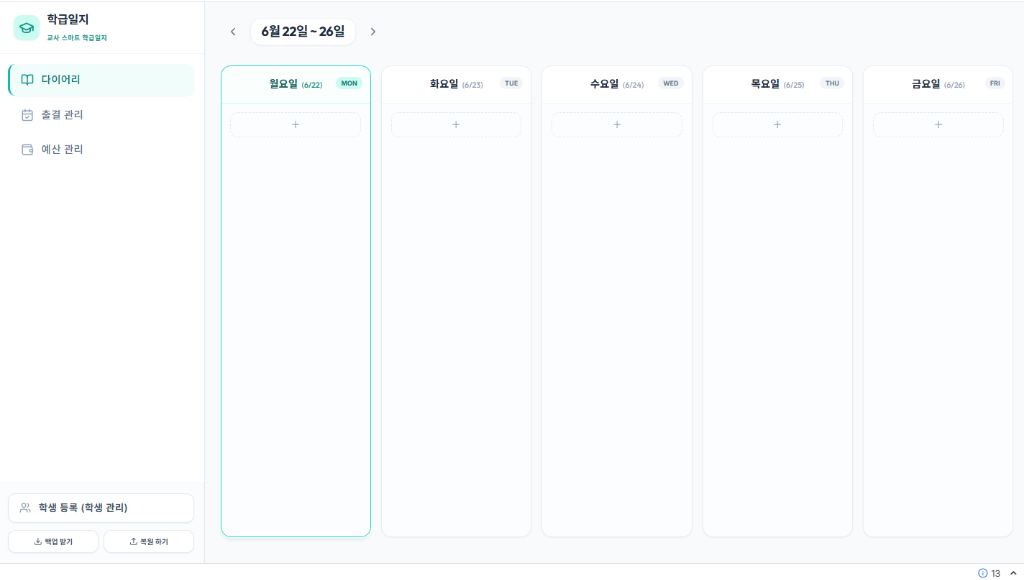Click the TUE badge

511,83
